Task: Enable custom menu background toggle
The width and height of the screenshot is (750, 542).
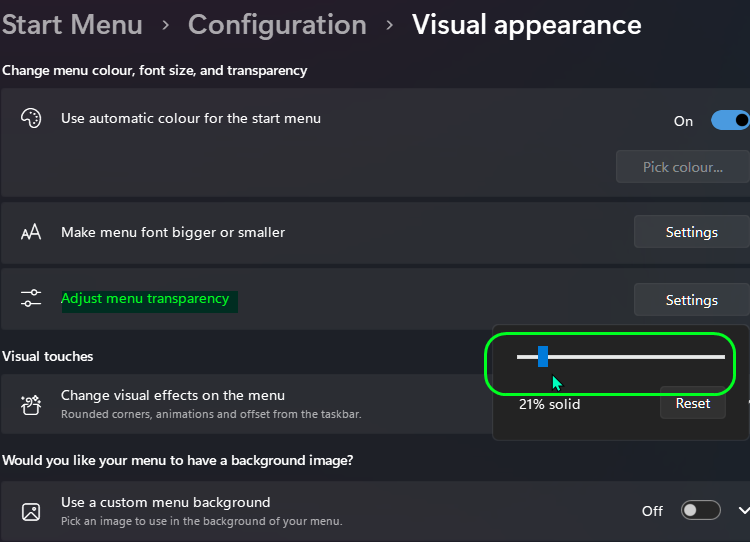Action: pyautogui.click(x=701, y=510)
